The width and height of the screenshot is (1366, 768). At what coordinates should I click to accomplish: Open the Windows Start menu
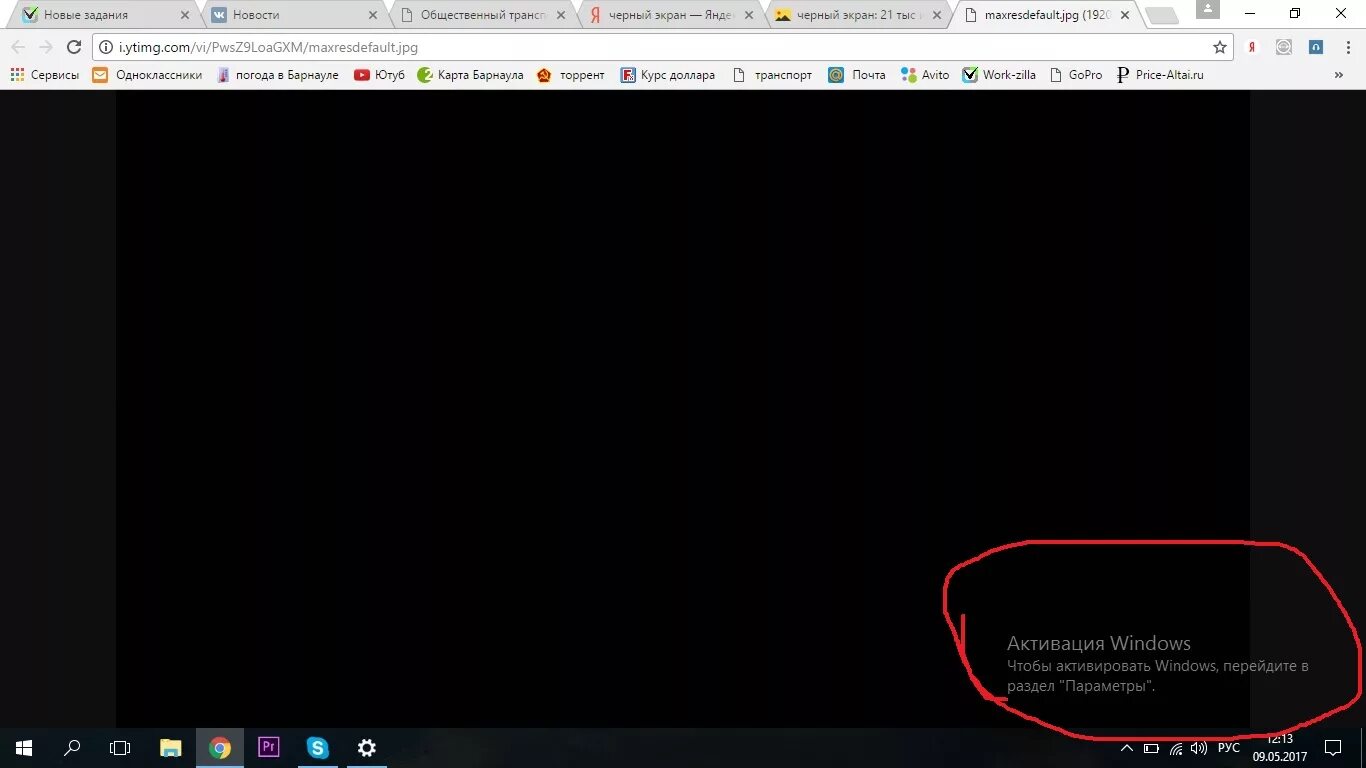coord(24,748)
